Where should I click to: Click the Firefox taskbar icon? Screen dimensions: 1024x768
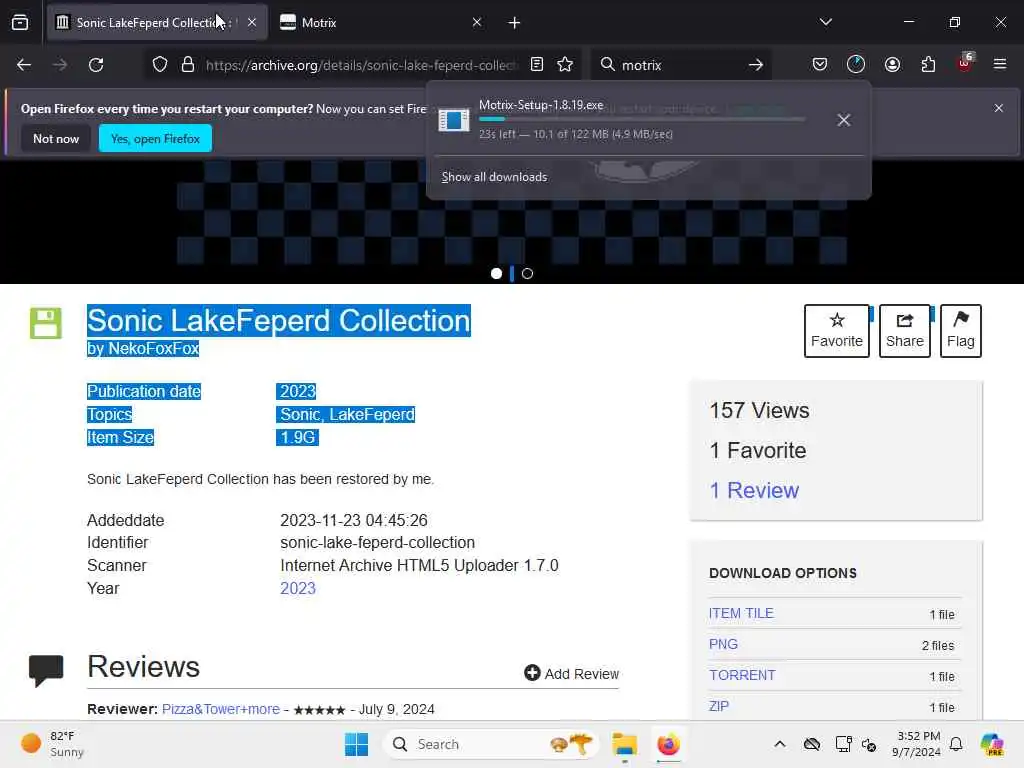coord(668,744)
